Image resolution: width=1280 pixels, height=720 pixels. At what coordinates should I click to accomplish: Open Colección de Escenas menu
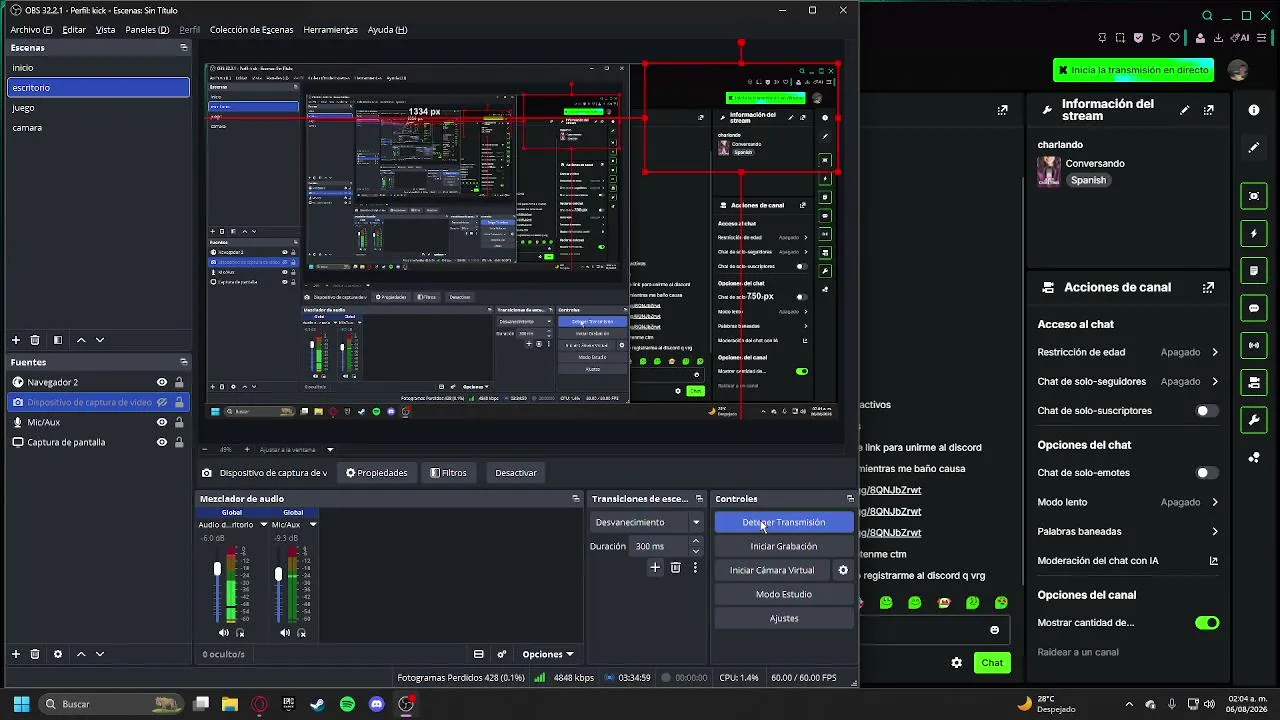click(x=251, y=30)
